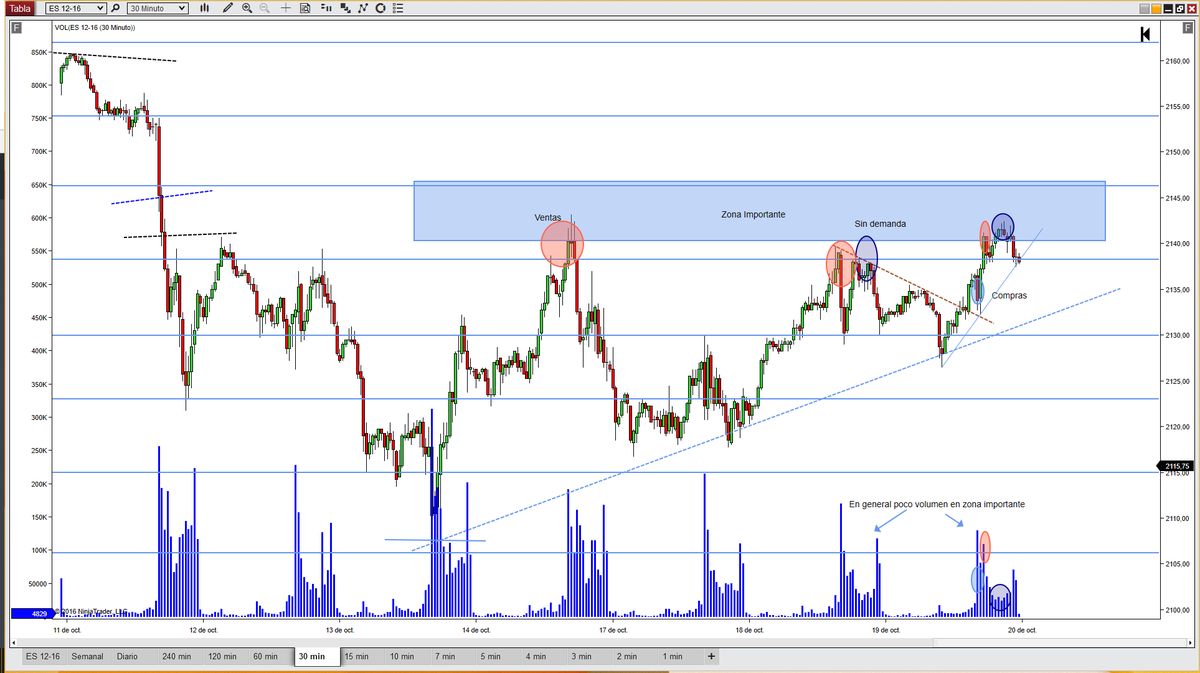This screenshot has height=673, width=1200.
Task: Open the Tabla menu button
Action: [20, 8]
